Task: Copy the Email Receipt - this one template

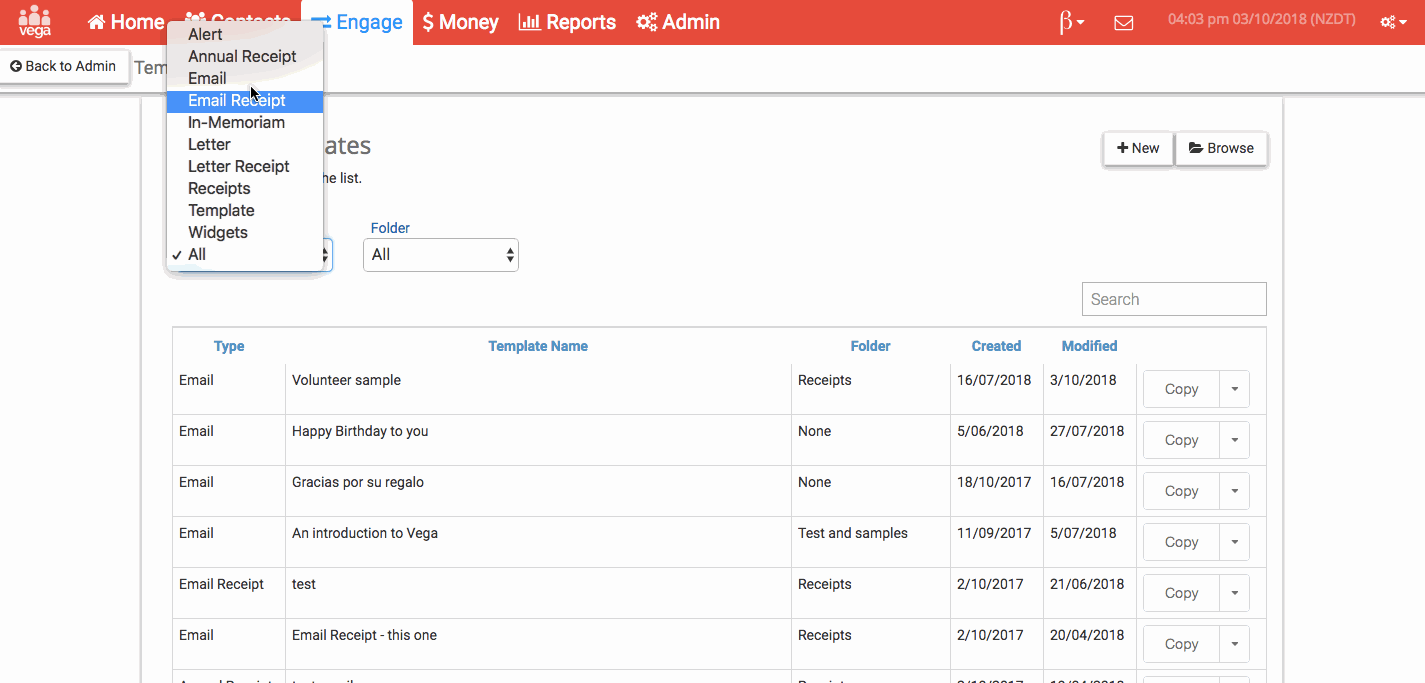Action: 1181,644
